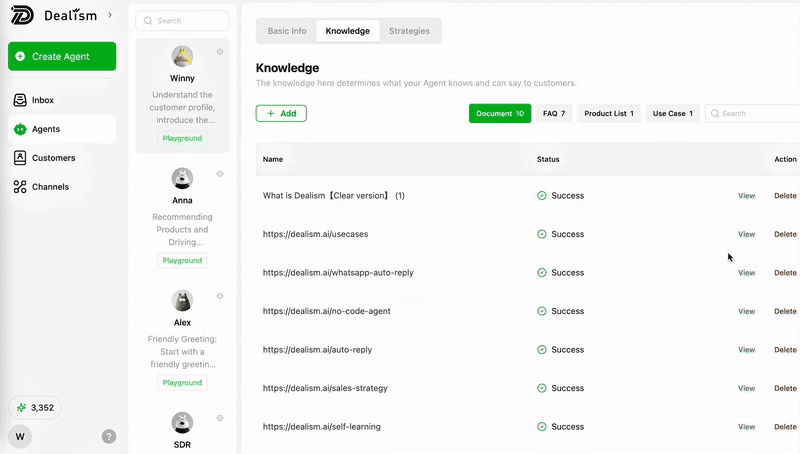
Task: Select Anna's avatar thumbnail
Action: [182, 179]
